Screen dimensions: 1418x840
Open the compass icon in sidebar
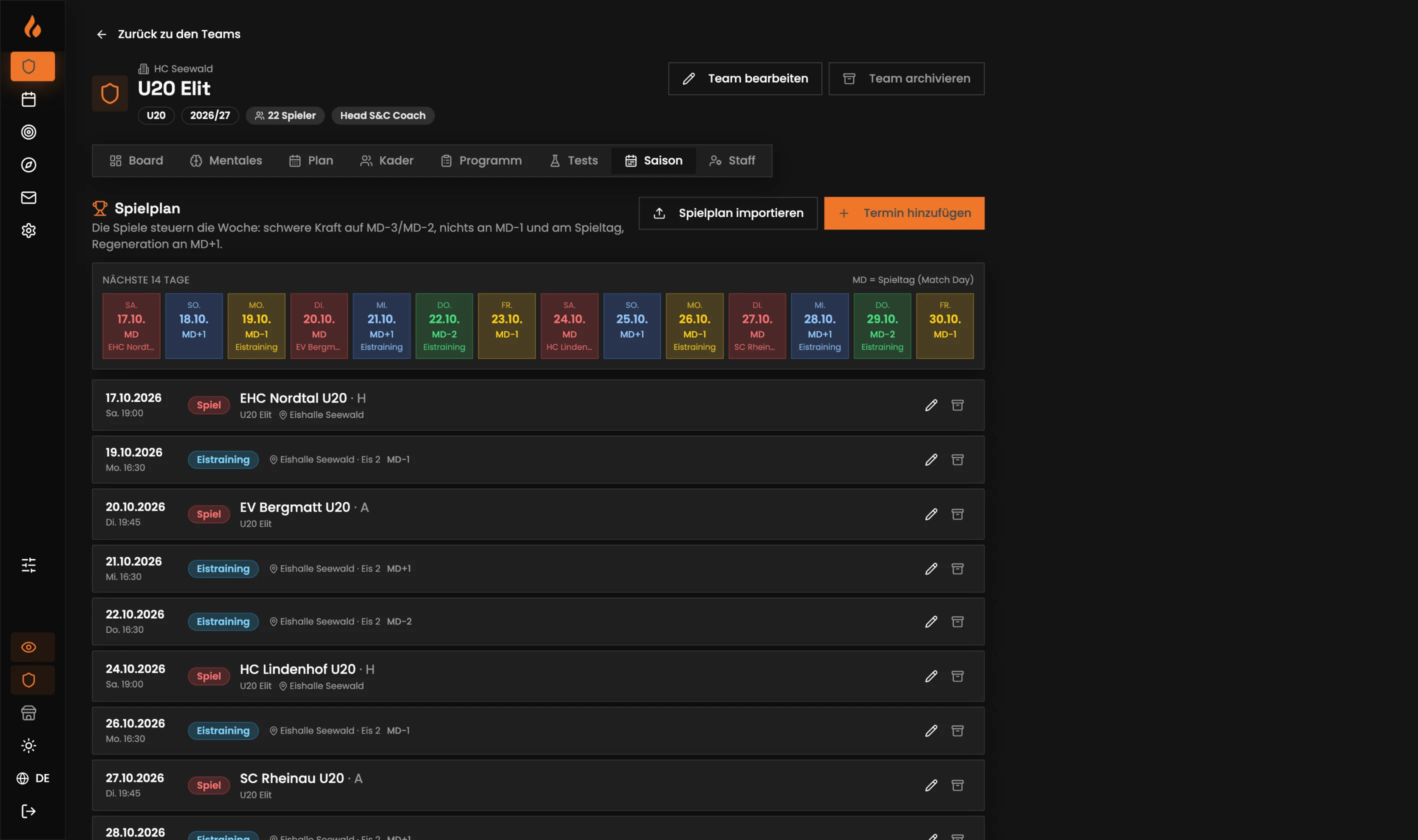click(28, 164)
